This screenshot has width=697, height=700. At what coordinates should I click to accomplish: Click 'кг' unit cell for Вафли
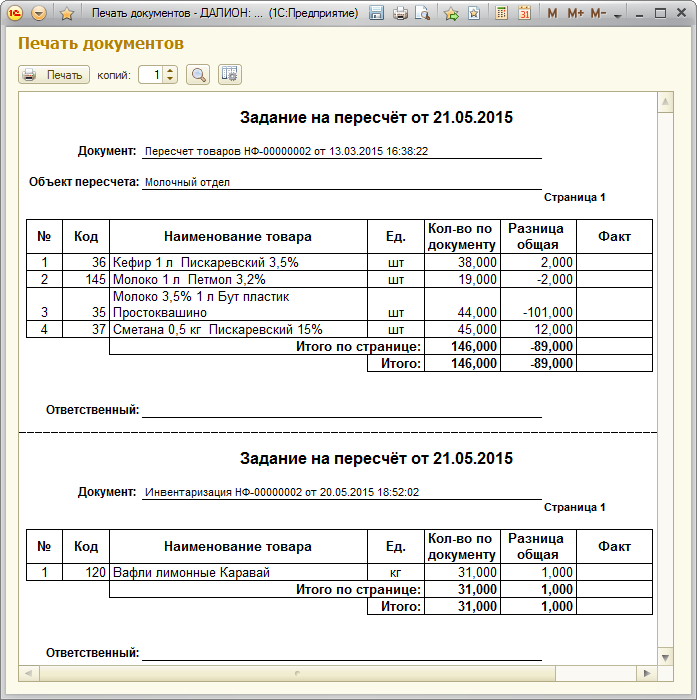pyautogui.click(x=396, y=572)
